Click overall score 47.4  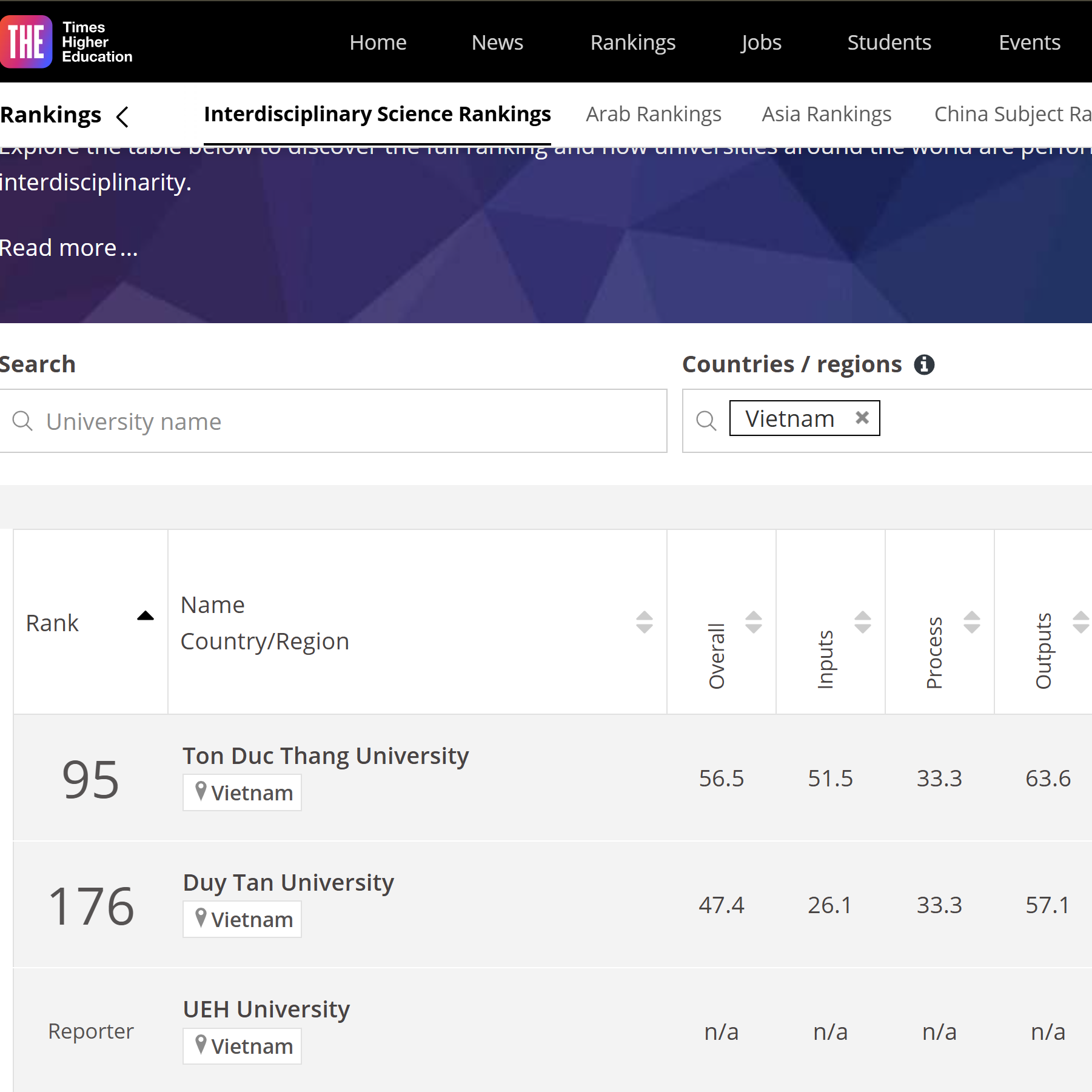(721, 905)
